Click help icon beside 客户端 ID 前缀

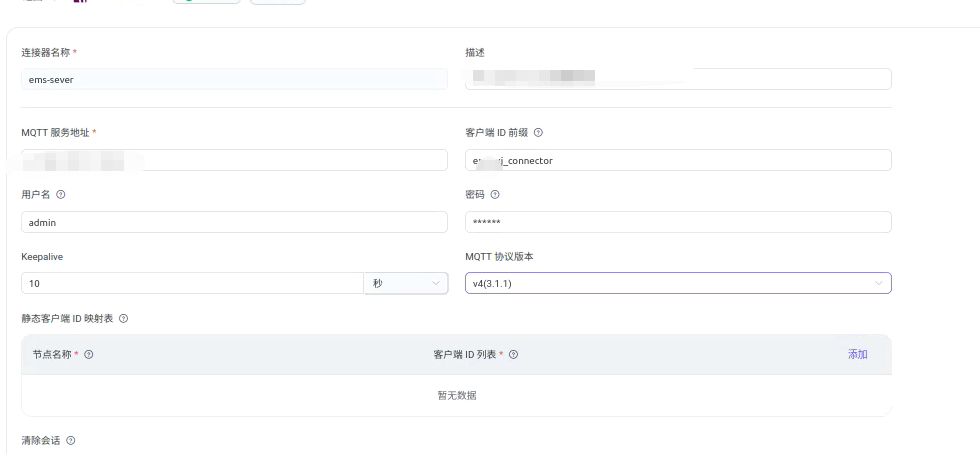click(x=539, y=133)
